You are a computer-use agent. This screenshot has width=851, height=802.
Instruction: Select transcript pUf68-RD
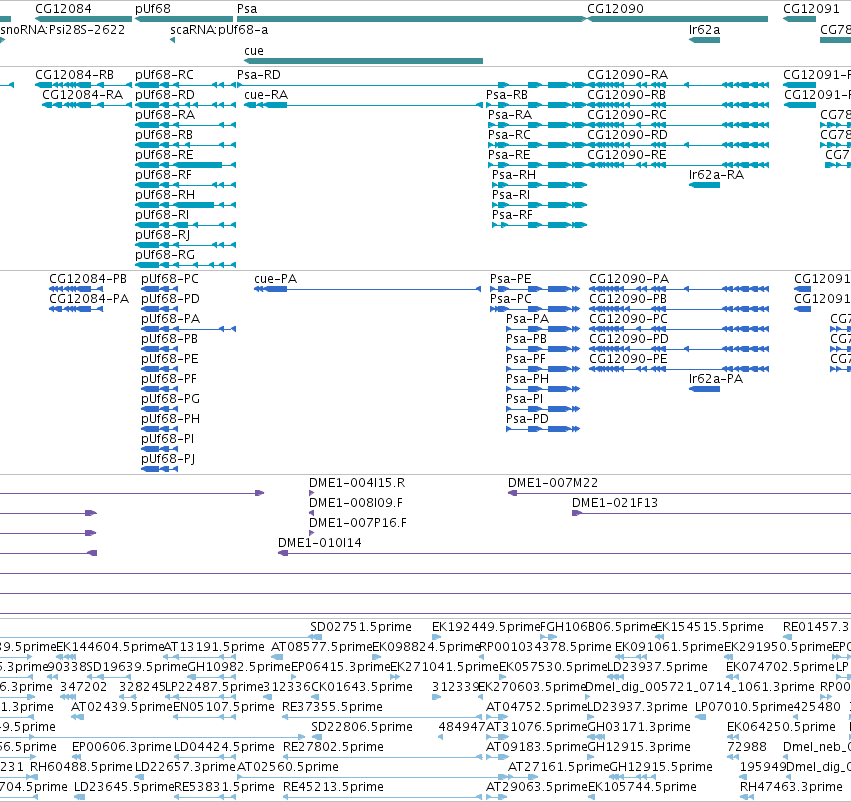(x=186, y=105)
